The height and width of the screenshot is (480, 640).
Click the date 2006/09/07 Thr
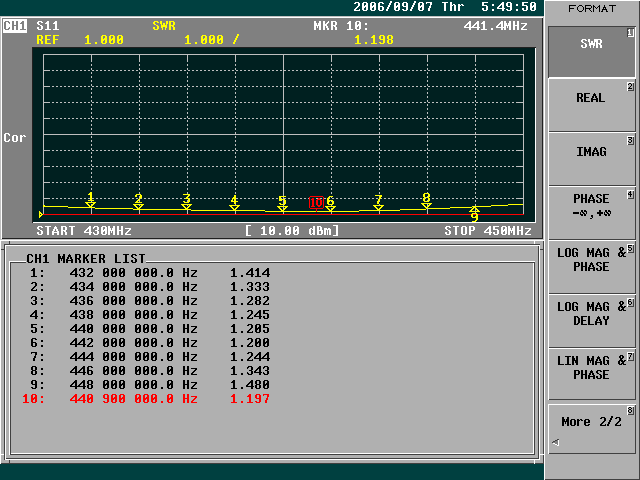click(409, 7)
